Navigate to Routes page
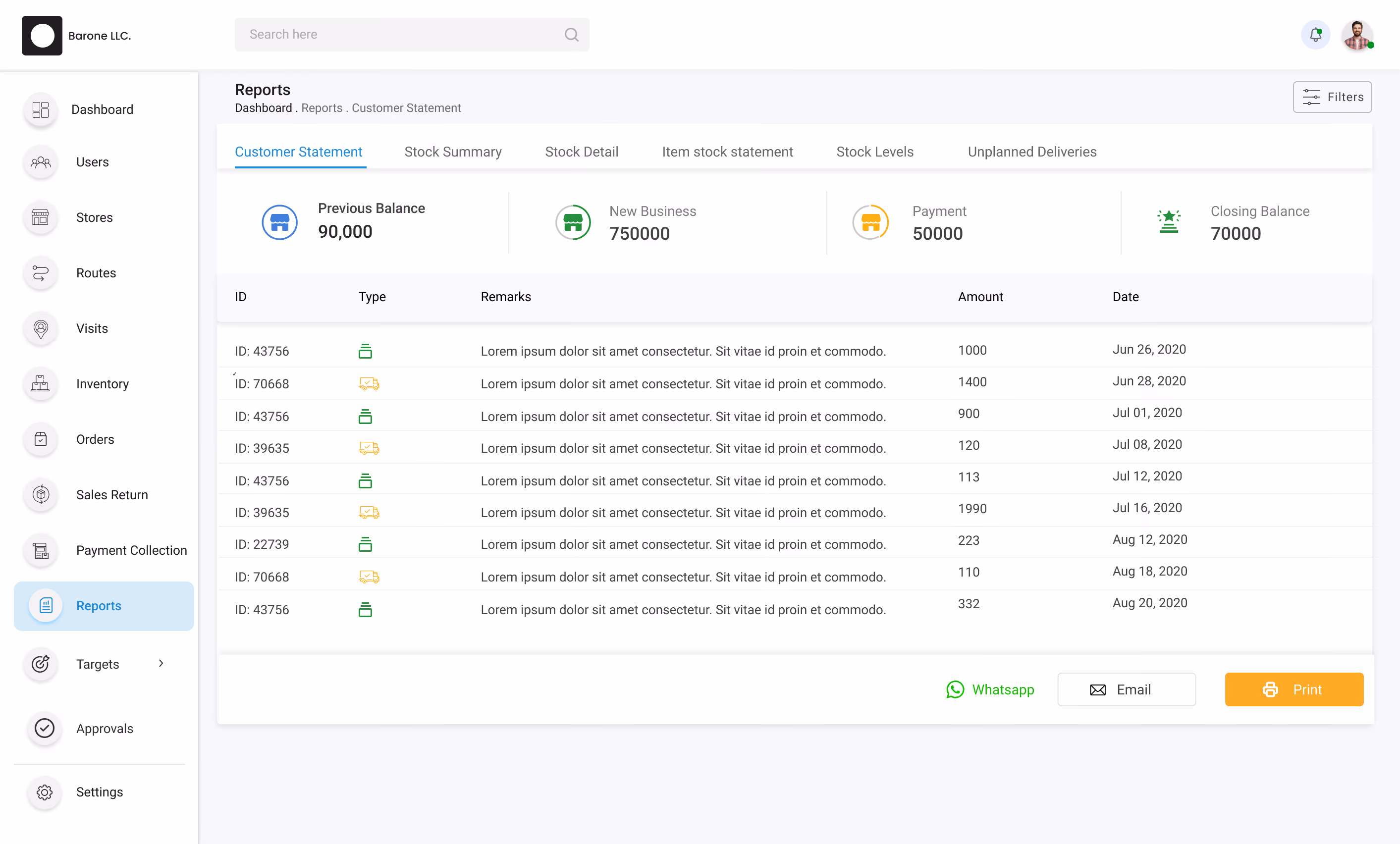This screenshot has width=1400, height=844. tap(96, 273)
